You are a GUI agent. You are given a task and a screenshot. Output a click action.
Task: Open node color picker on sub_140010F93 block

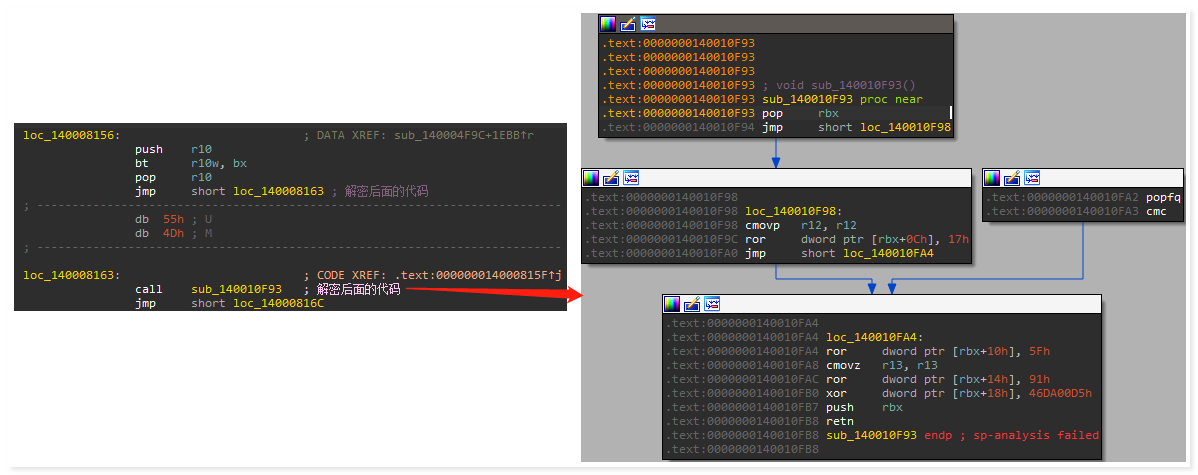608,24
